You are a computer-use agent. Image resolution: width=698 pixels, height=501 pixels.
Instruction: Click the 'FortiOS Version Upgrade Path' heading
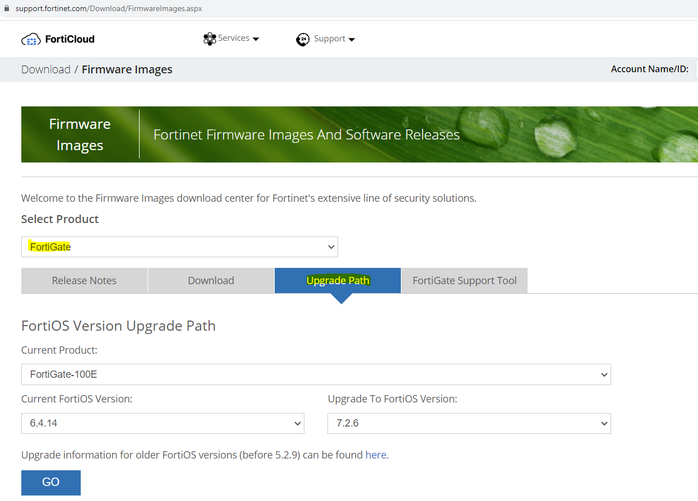tap(118, 326)
